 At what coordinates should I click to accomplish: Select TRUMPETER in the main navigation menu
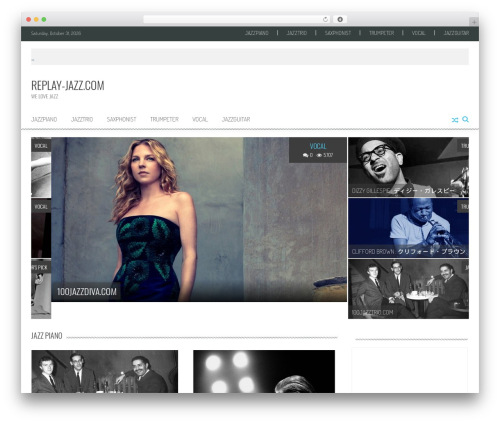click(164, 119)
